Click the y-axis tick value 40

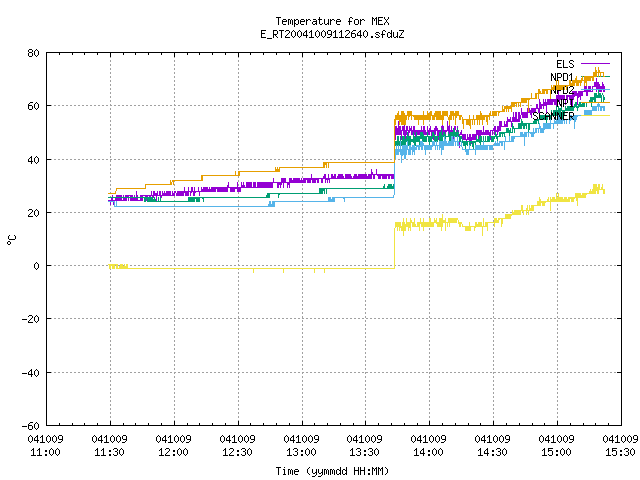coord(34,160)
